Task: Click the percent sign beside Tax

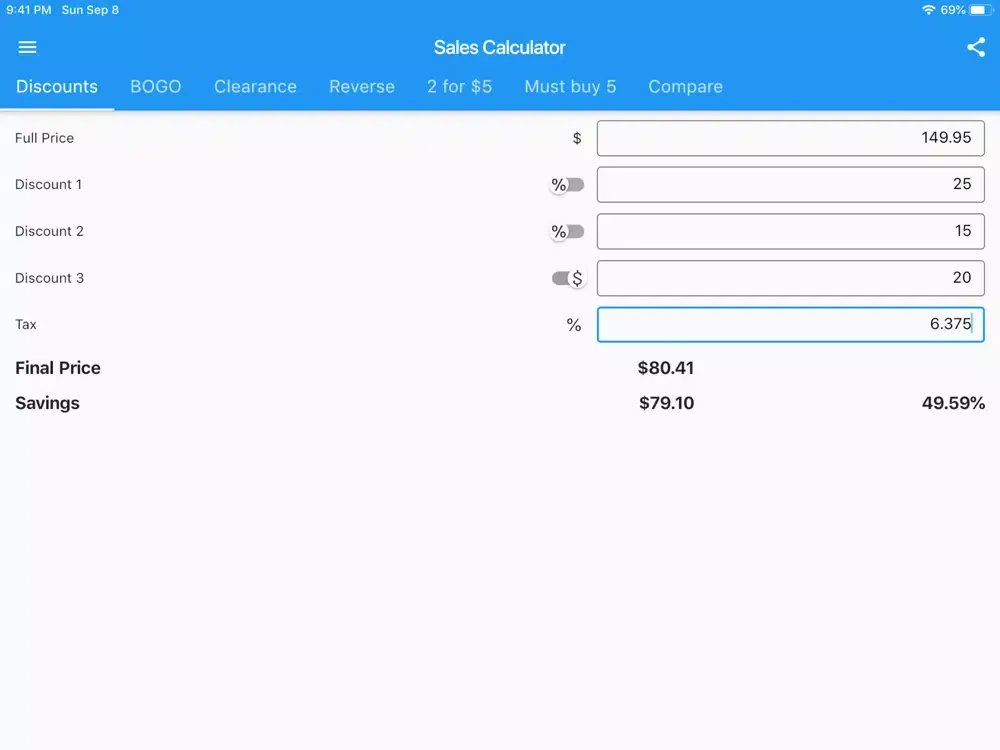Action: point(574,325)
